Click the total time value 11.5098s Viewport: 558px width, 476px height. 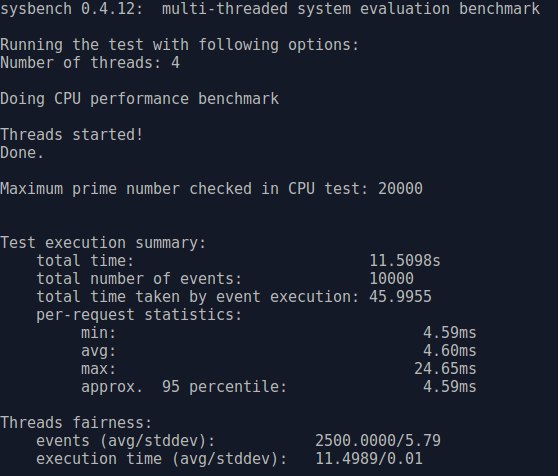coord(405,260)
